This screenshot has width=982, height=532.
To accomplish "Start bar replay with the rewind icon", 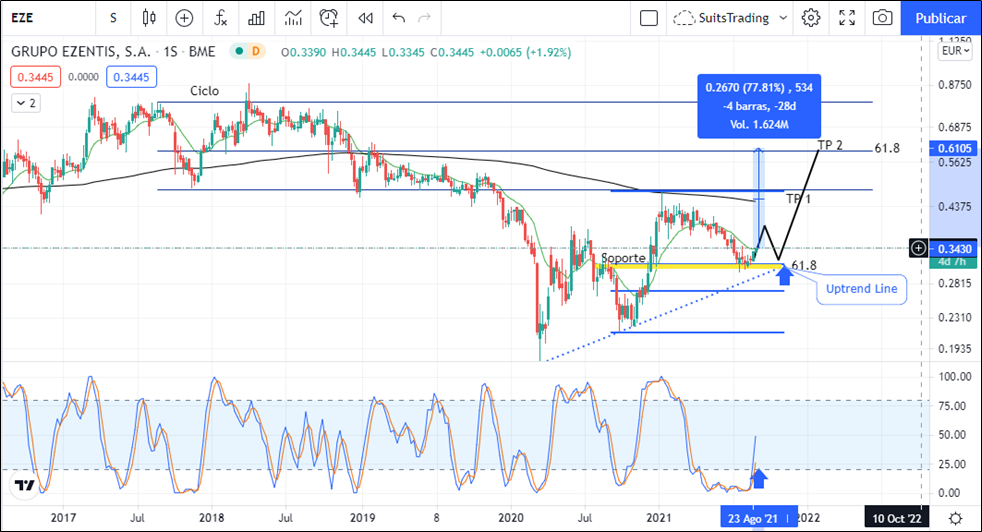I will [x=365, y=18].
